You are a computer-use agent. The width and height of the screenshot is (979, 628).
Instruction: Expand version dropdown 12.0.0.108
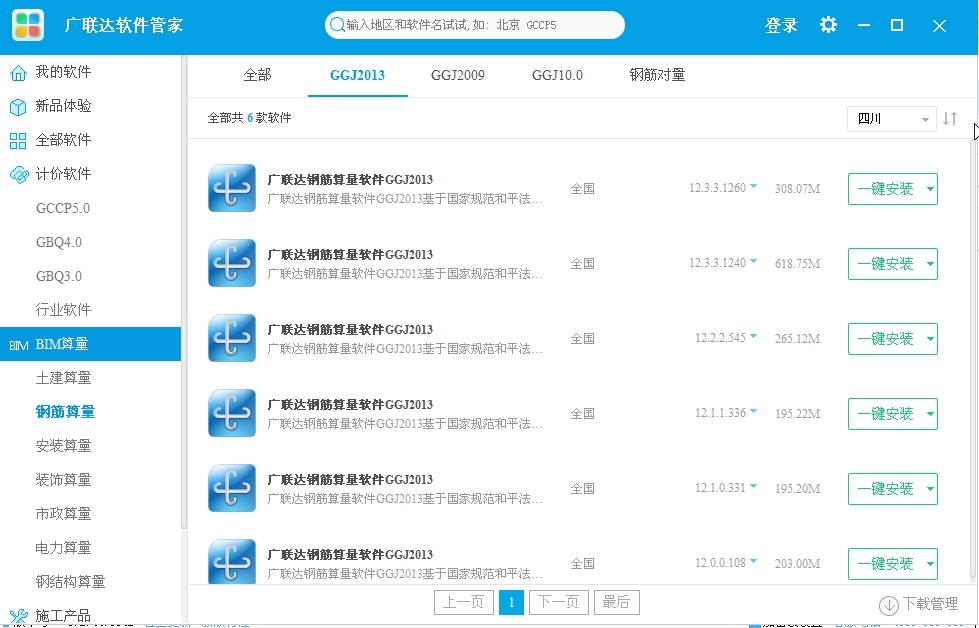click(x=754, y=561)
